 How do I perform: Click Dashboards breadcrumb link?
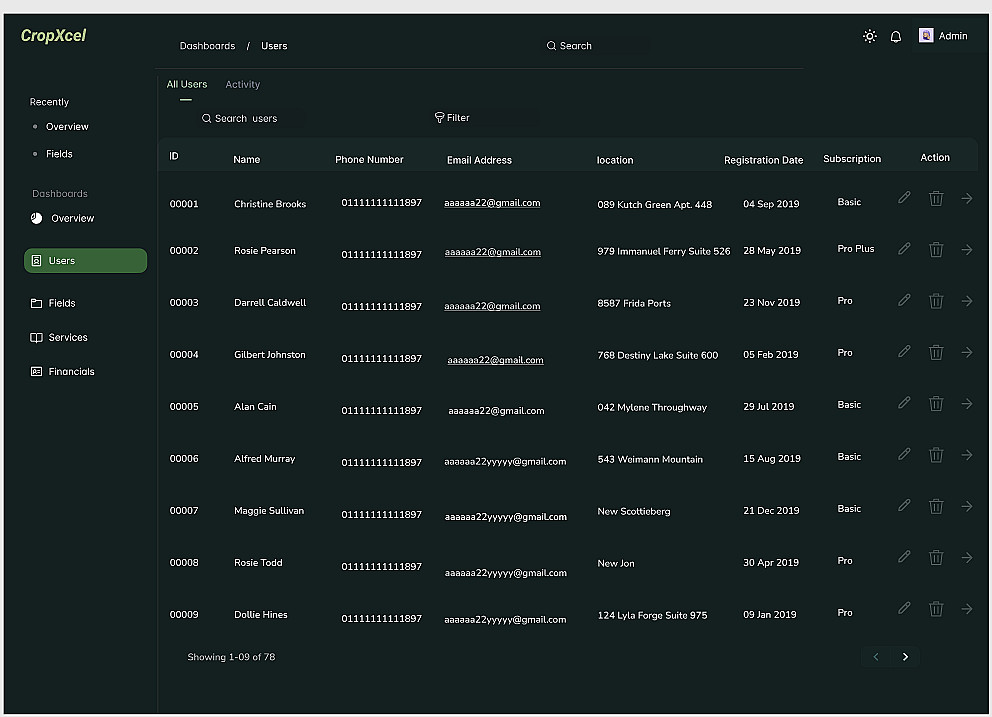pyautogui.click(x=207, y=46)
